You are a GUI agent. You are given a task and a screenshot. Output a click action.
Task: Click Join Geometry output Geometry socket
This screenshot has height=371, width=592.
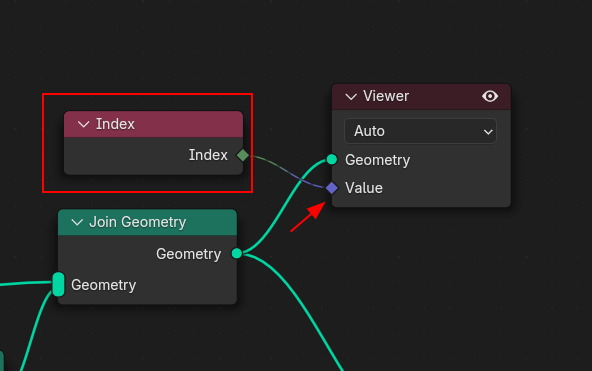point(237,253)
